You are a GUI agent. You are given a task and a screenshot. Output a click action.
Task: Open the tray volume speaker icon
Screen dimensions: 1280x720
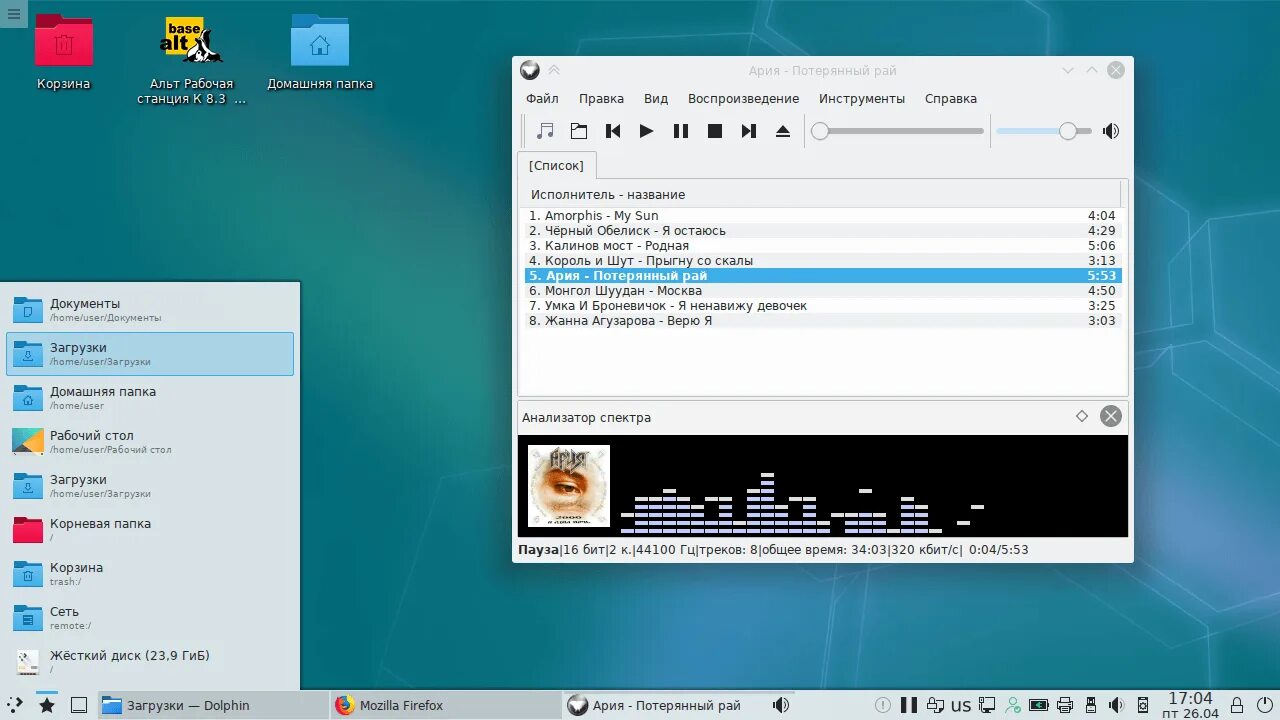[x=1117, y=705]
